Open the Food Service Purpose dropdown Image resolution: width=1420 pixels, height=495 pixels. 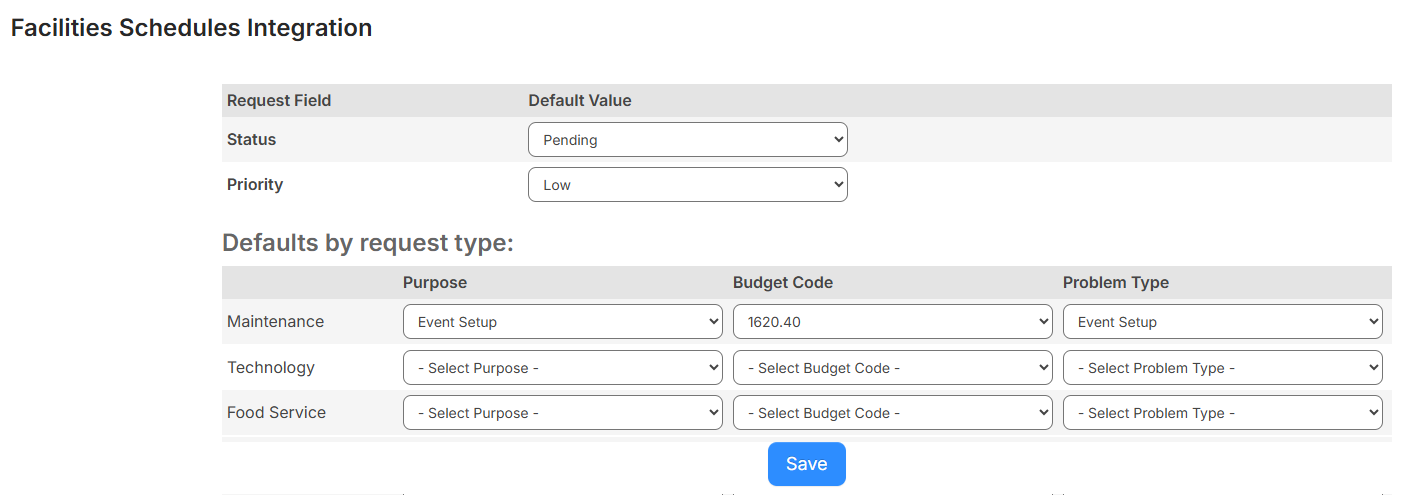tap(562, 413)
